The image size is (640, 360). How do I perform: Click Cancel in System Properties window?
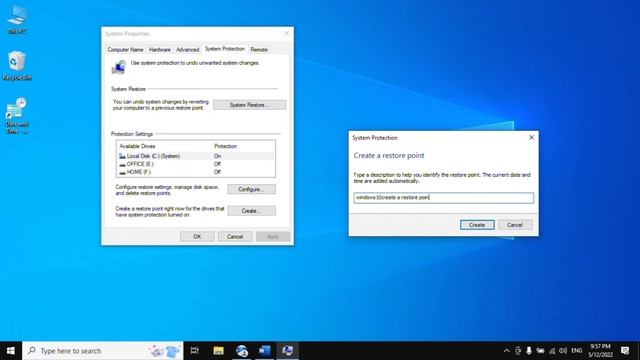[x=235, y=237]
